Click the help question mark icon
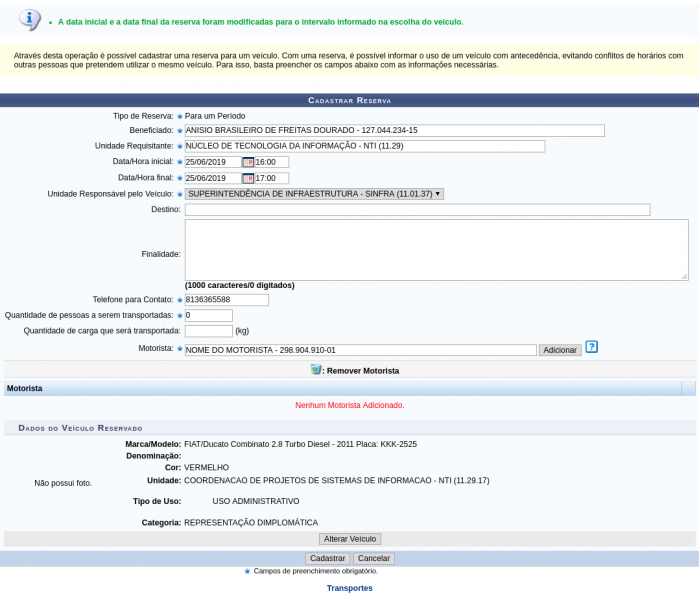The width and height of the screenshot is (699, 600). [591, 347]
